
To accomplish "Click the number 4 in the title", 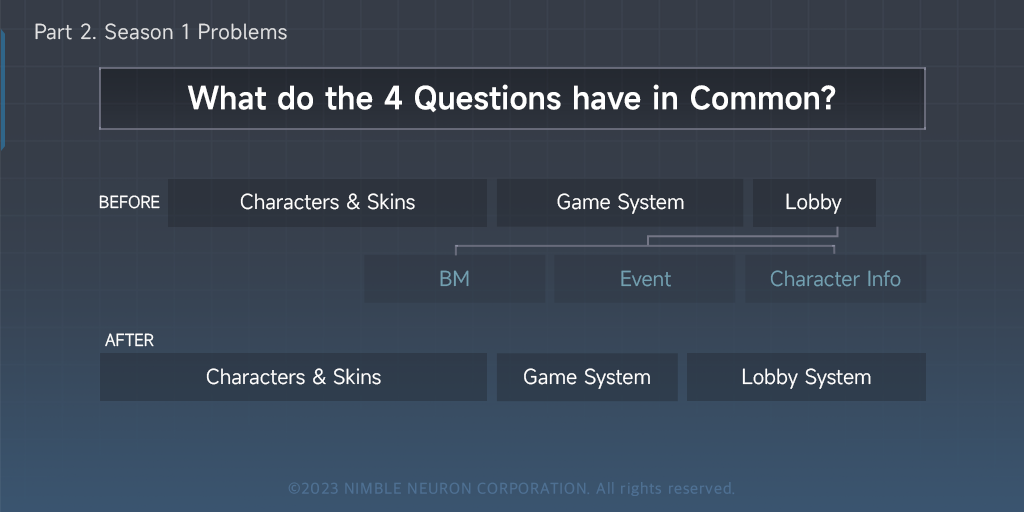I will click(393, 98).
